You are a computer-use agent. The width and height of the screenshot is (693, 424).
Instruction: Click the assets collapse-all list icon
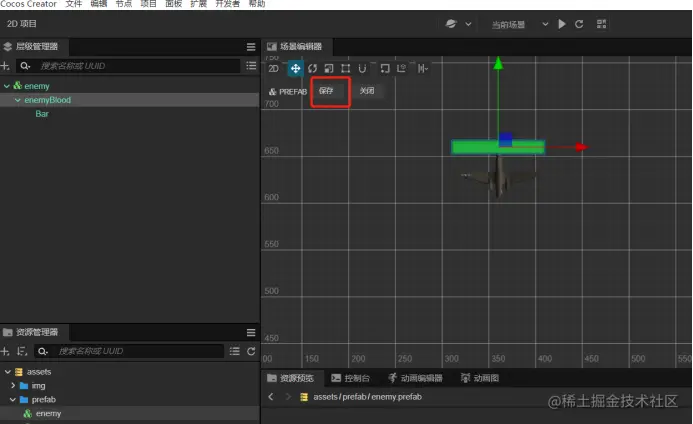235,351
